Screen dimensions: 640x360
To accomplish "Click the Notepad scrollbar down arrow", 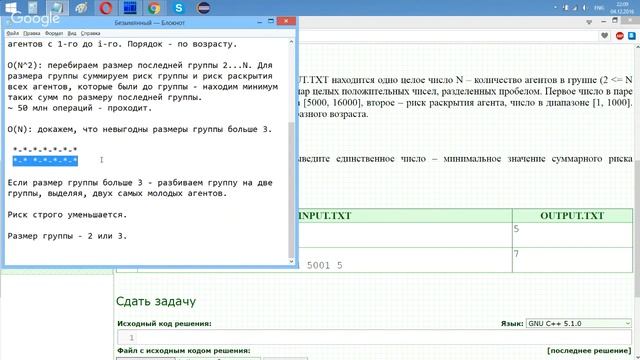I will pos(291,261).
